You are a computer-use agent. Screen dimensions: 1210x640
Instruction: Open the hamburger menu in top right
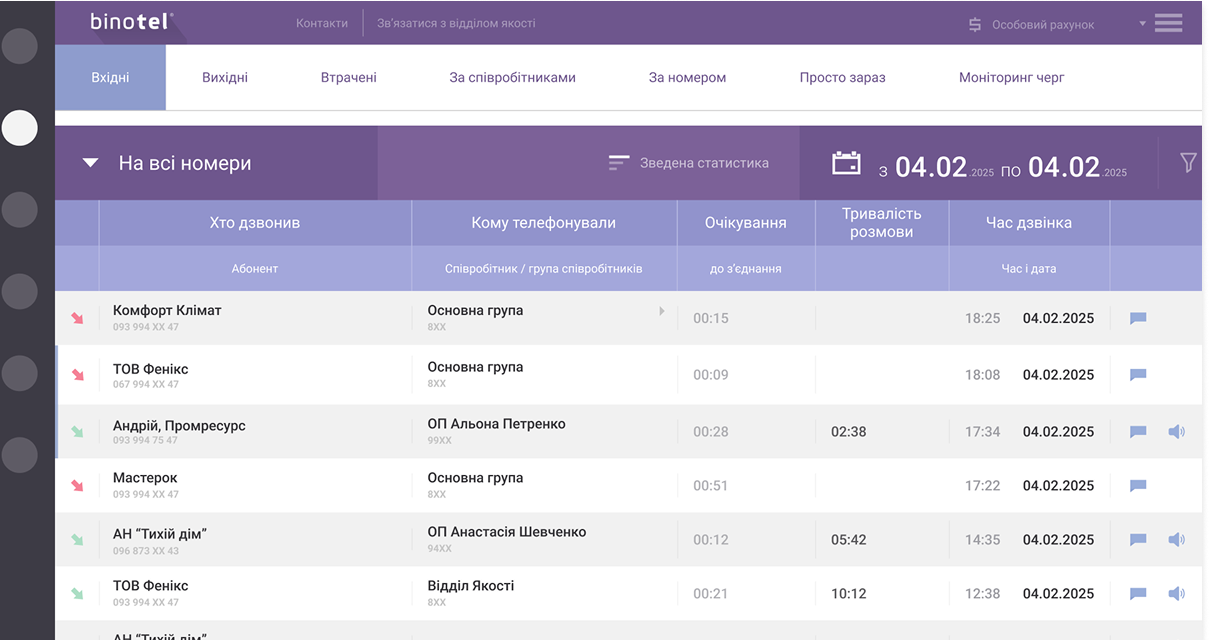point(1168,23)
